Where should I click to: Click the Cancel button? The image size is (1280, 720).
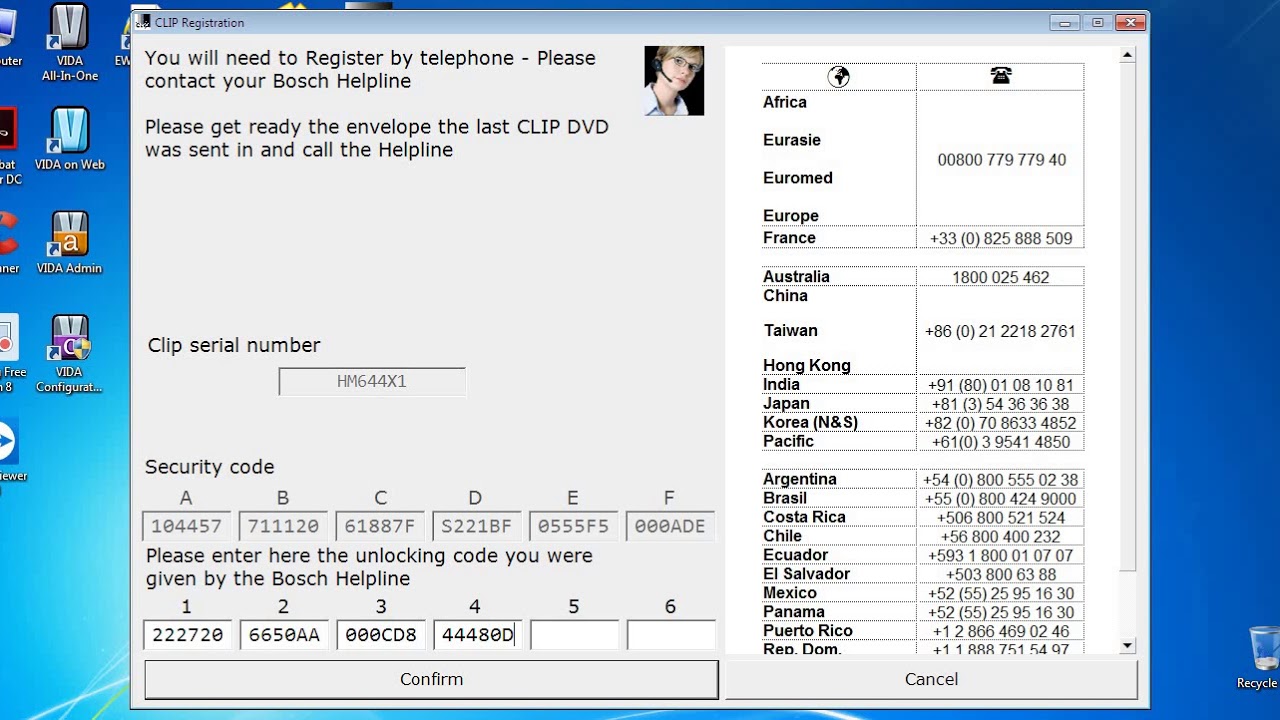[931, 679]
